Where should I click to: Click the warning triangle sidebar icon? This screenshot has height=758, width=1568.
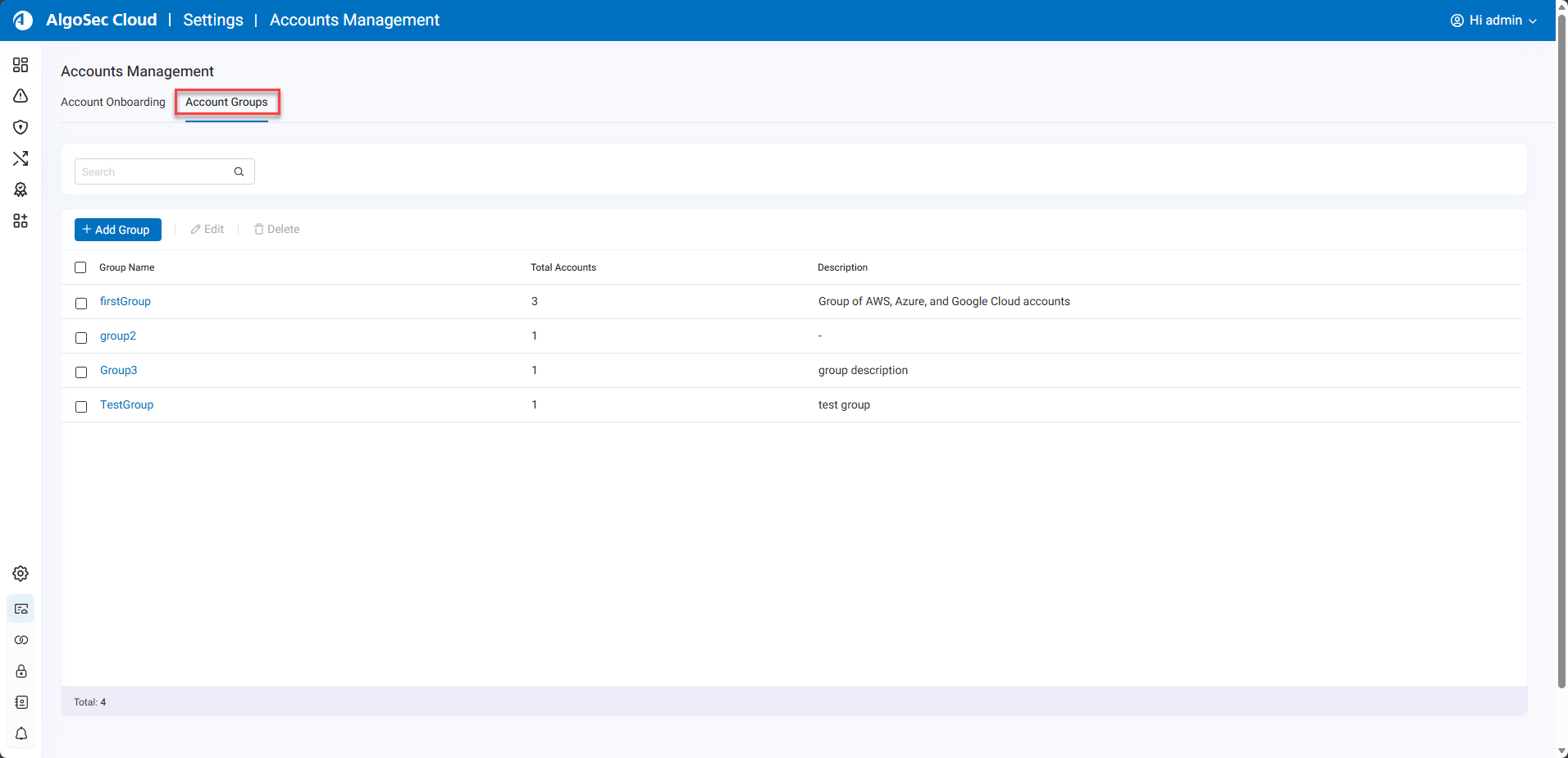[x=21, y=96]
